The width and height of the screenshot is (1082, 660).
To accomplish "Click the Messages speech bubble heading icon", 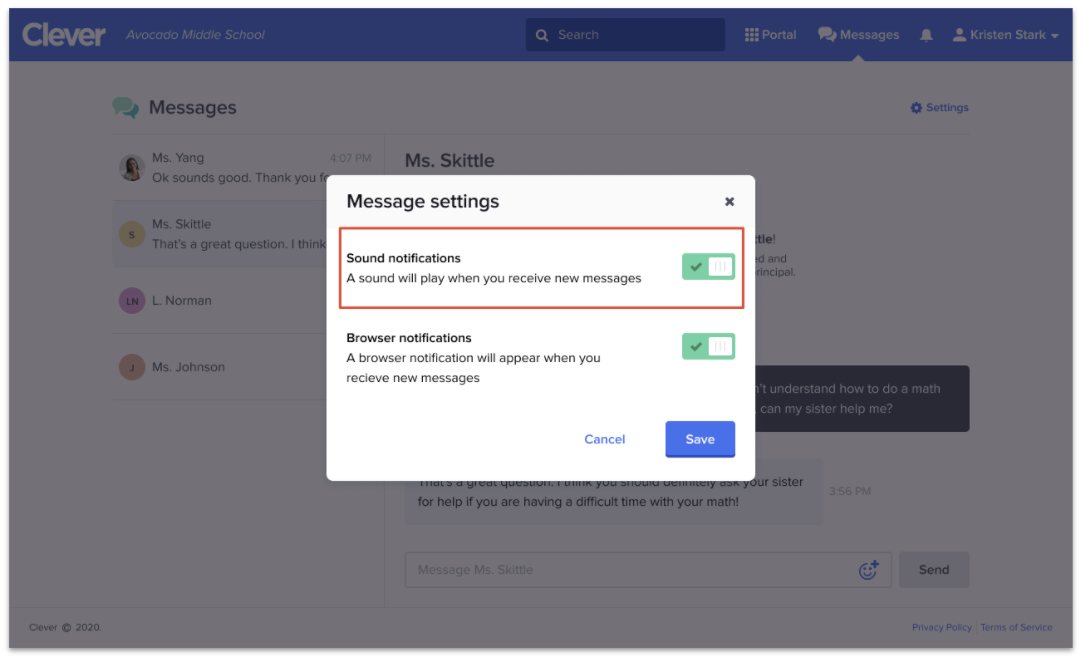I will [125, 108].
